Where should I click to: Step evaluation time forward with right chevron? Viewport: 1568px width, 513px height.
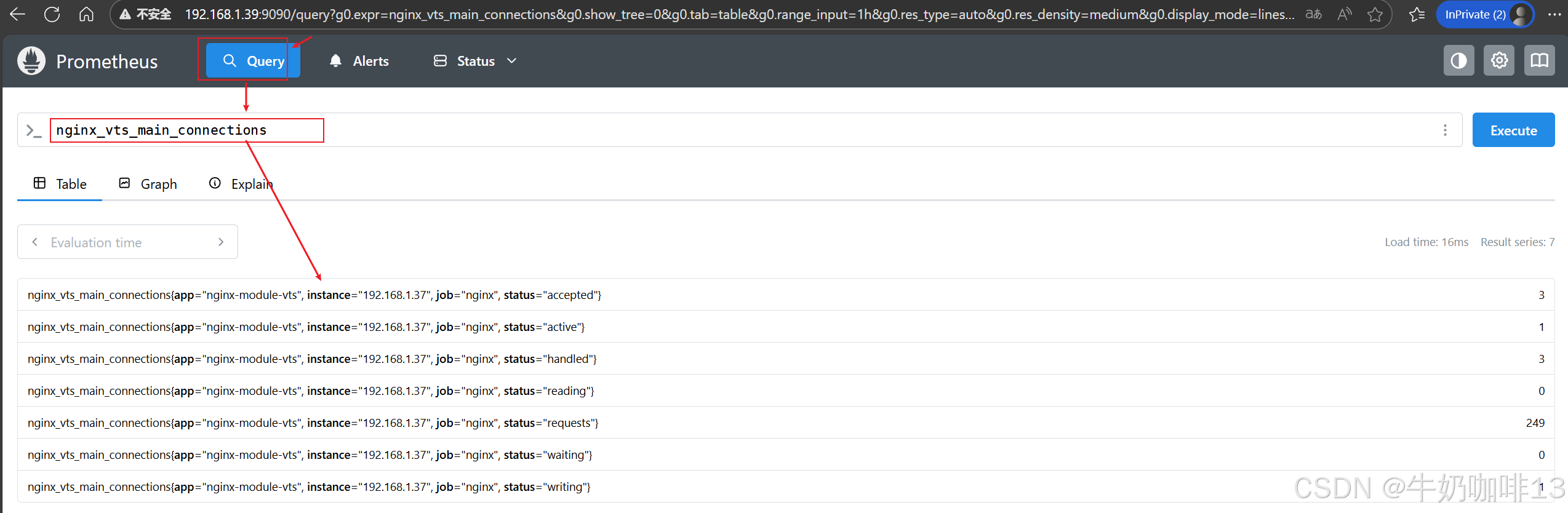pyautogui.click(x=221, y=242)
